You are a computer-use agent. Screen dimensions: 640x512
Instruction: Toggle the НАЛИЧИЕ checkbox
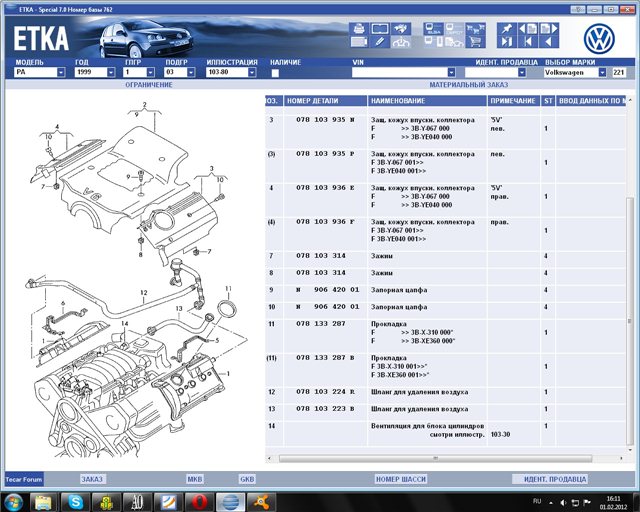click(275, 73)
